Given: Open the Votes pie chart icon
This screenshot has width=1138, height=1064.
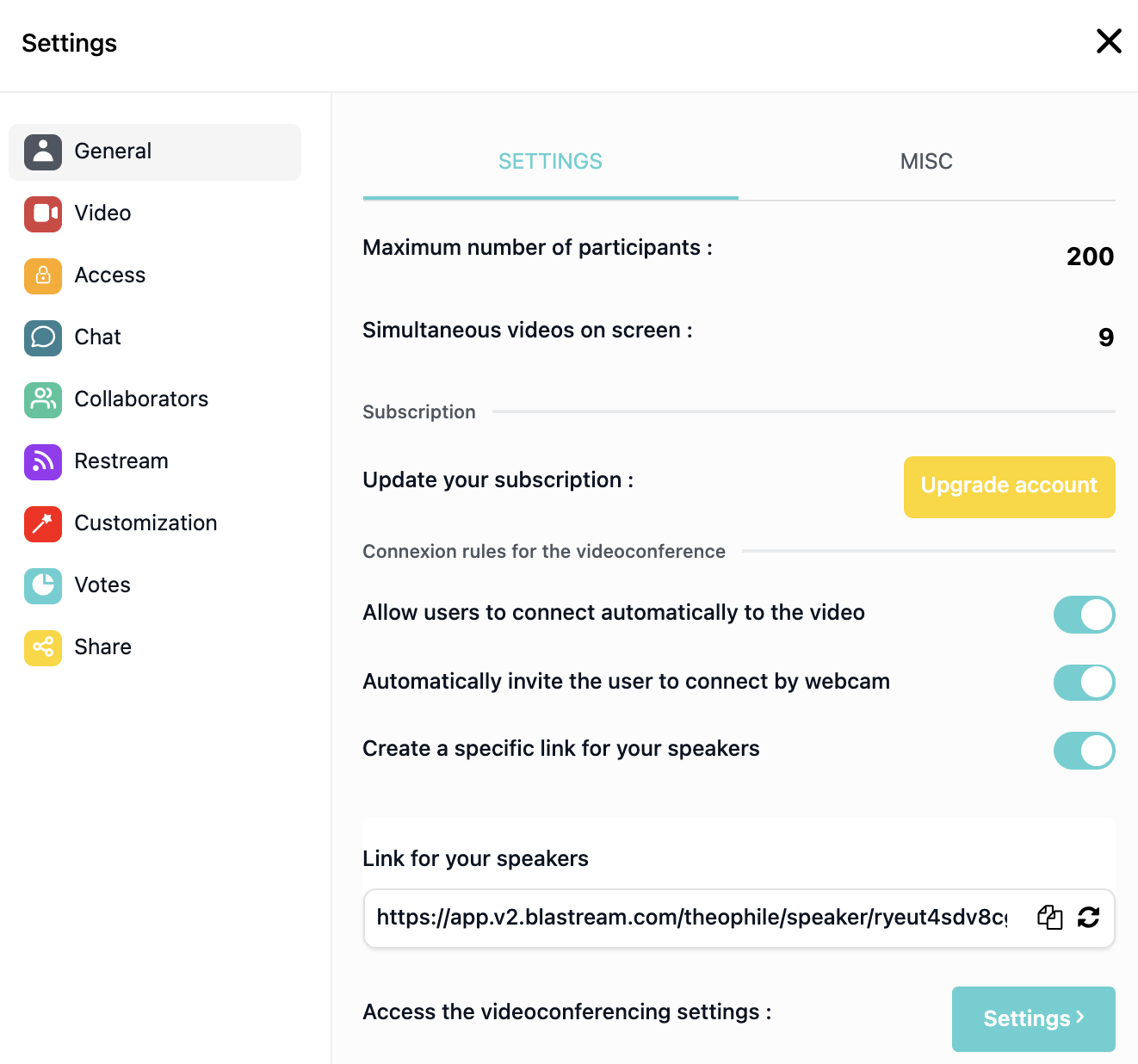Looking at the screenshot, I should click(x=43, y=586).
